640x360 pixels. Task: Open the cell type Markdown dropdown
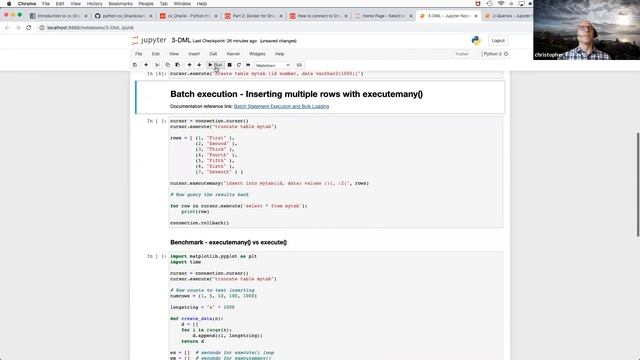click(x=272, y=65)
